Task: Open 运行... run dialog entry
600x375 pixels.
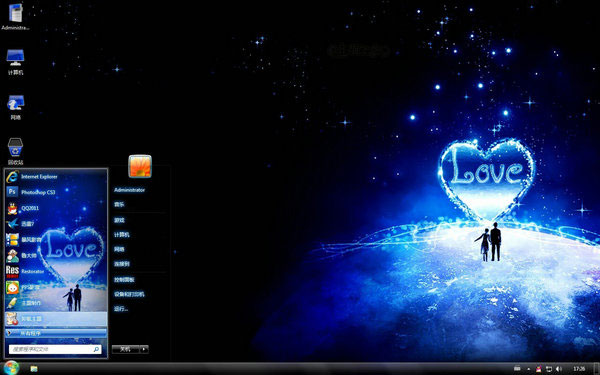Action: tap(121, 309)
